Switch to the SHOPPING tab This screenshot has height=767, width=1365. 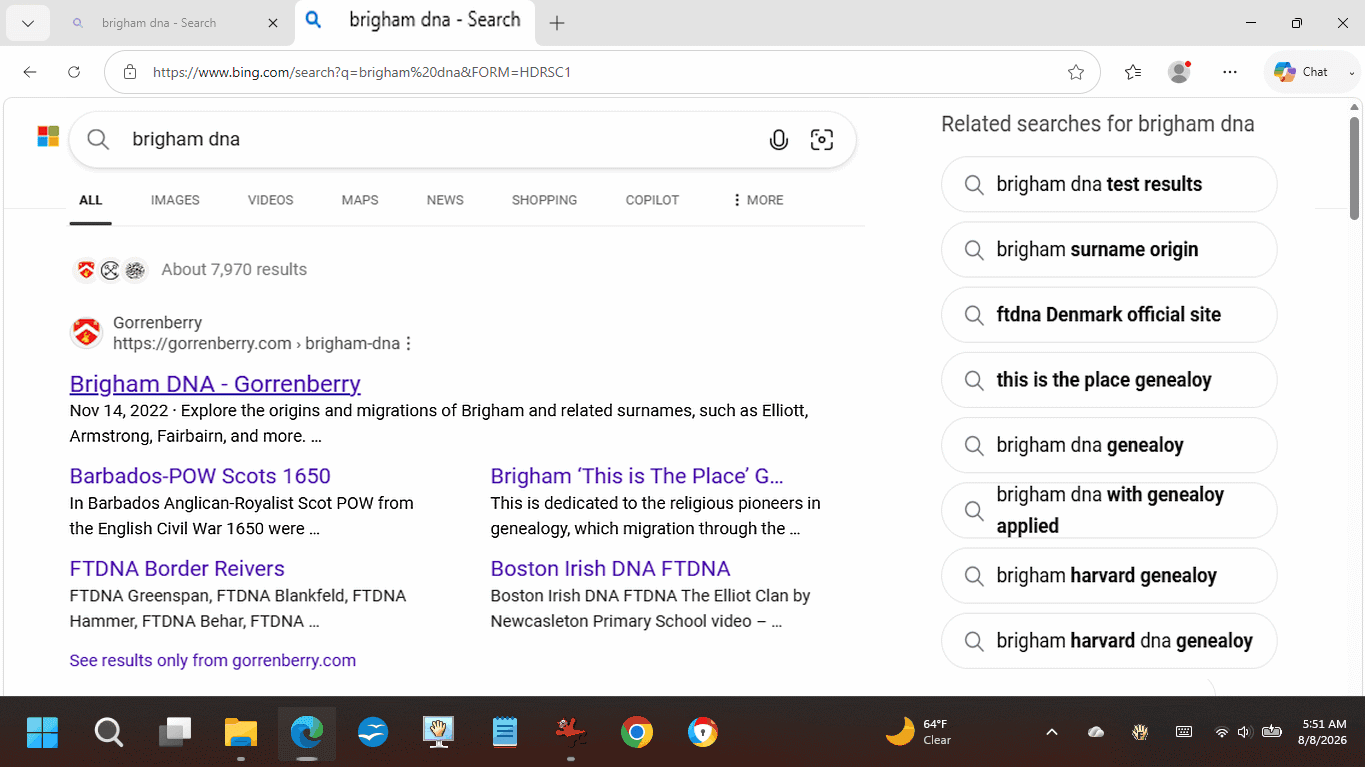[544, 200]
